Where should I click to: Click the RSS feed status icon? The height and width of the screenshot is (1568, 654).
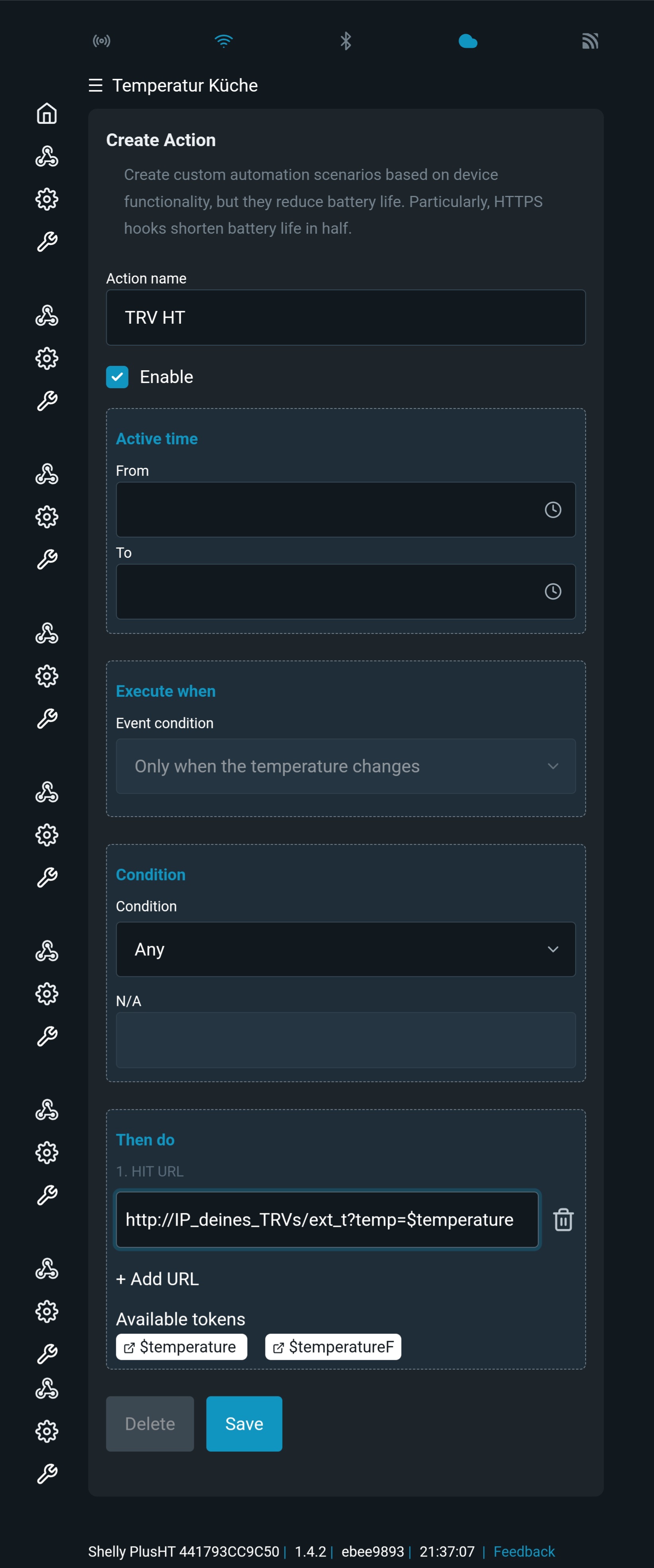coord(590,41)
